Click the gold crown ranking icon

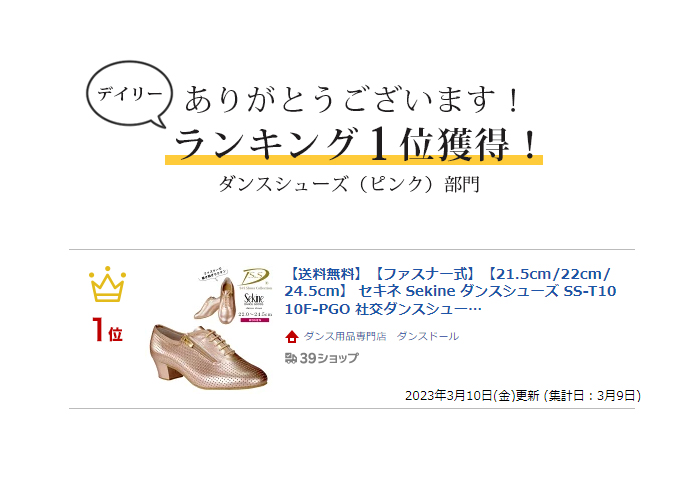tap(108, 284)
